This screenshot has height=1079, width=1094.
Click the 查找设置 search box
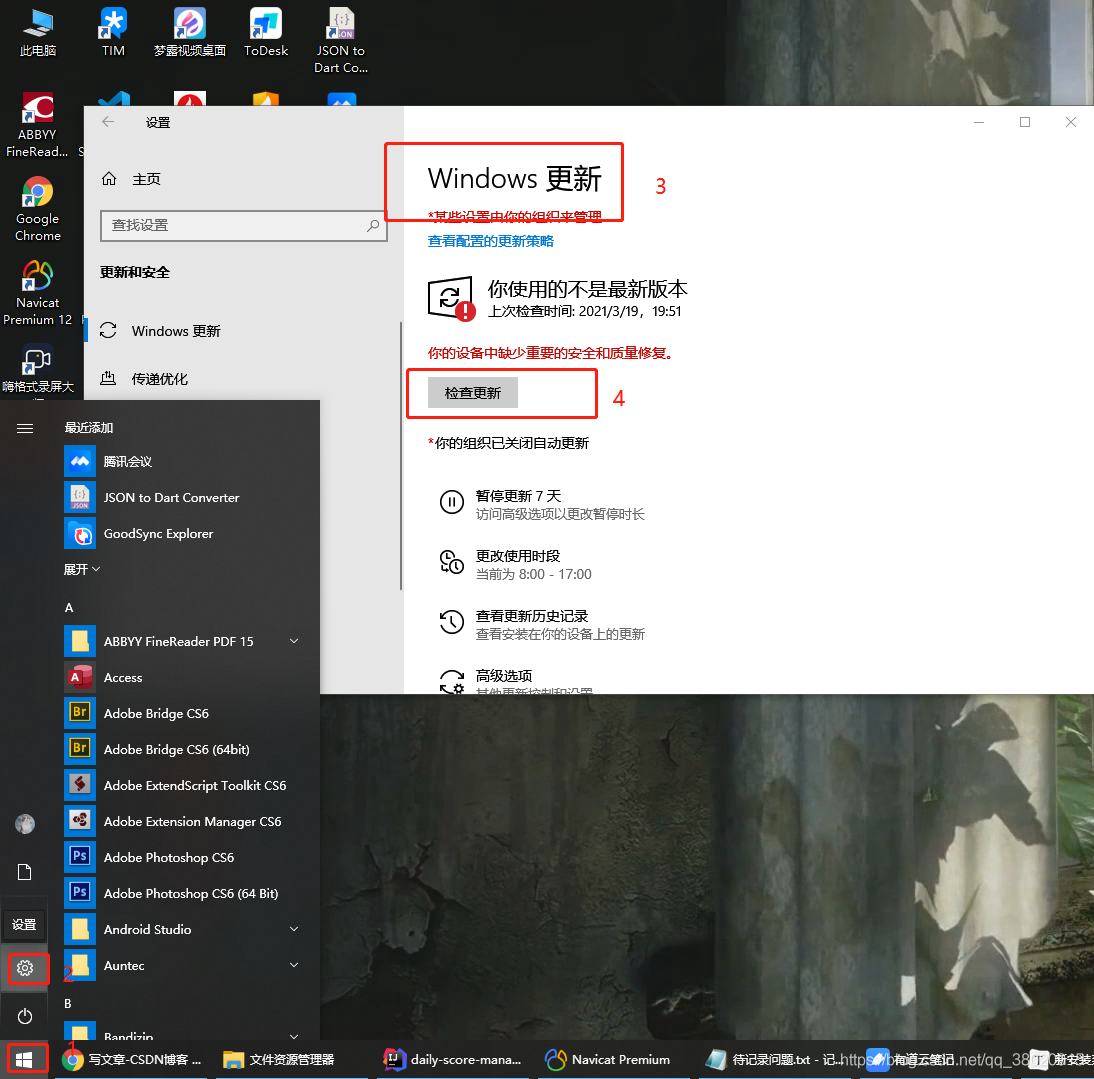click(243, 225)
